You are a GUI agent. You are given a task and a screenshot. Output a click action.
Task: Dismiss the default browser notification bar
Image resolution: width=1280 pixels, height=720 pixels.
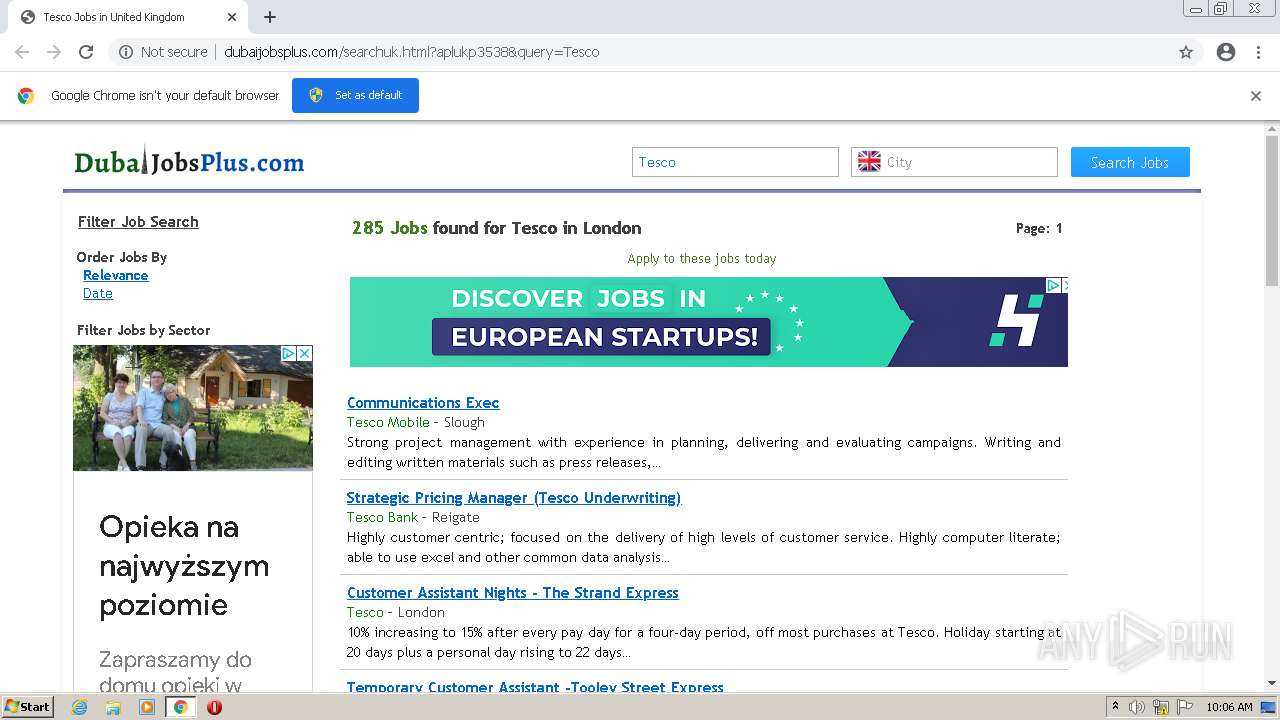[1256, 96]
